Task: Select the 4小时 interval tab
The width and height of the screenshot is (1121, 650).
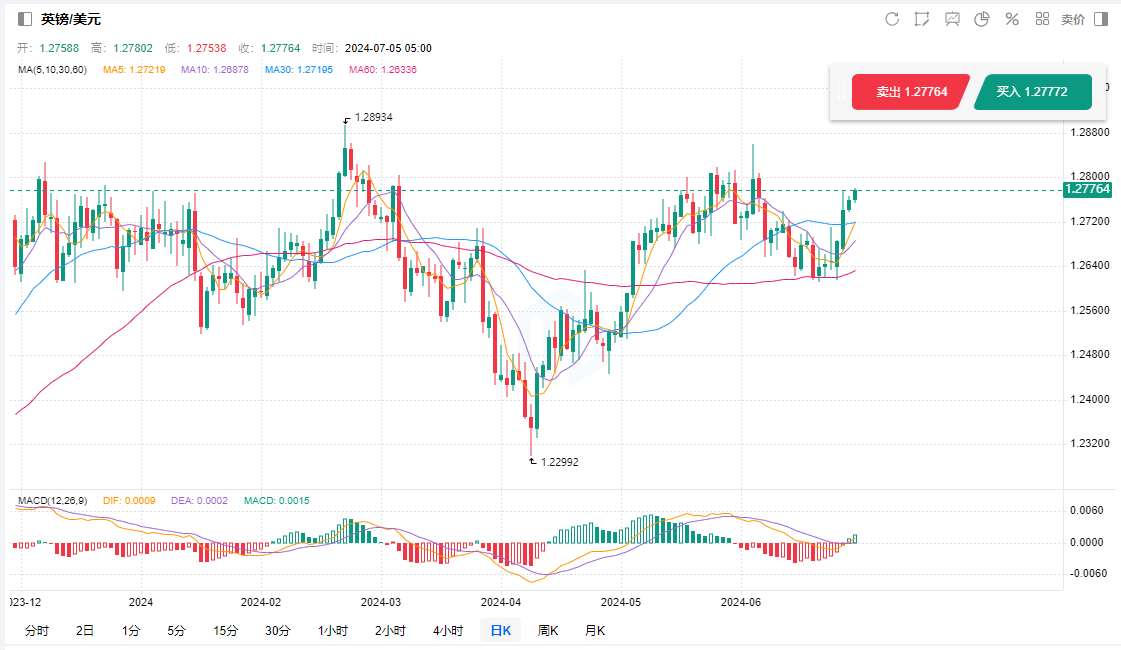Action: click(448, 630)
